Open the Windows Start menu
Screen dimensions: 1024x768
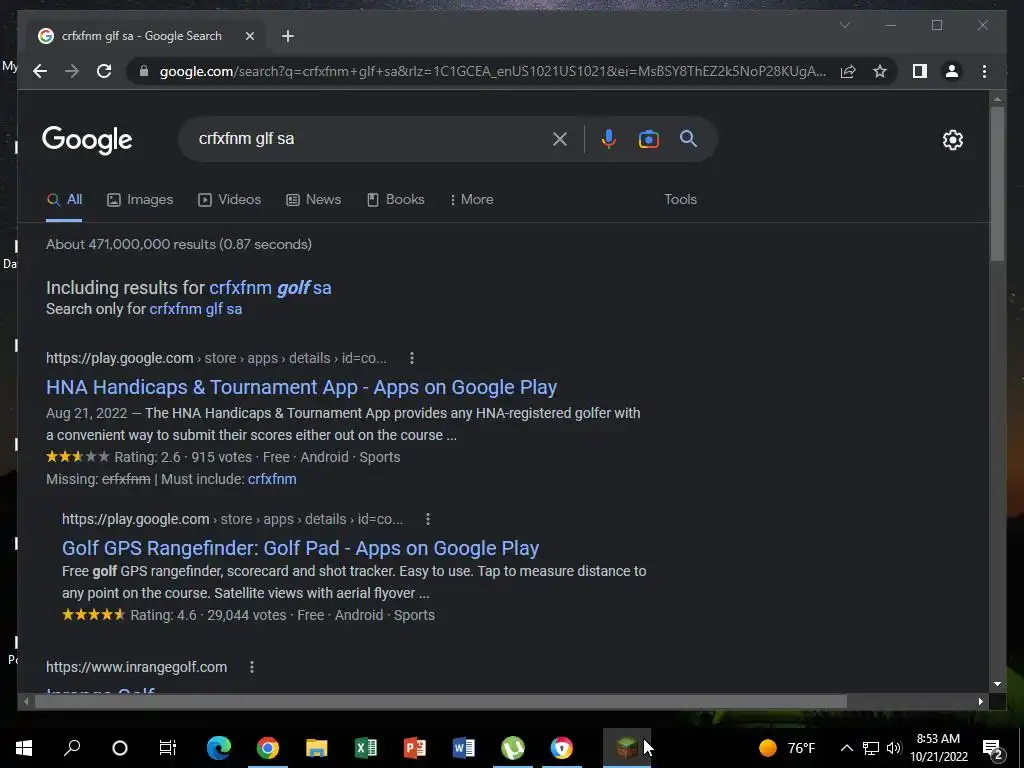pos(24,748)
